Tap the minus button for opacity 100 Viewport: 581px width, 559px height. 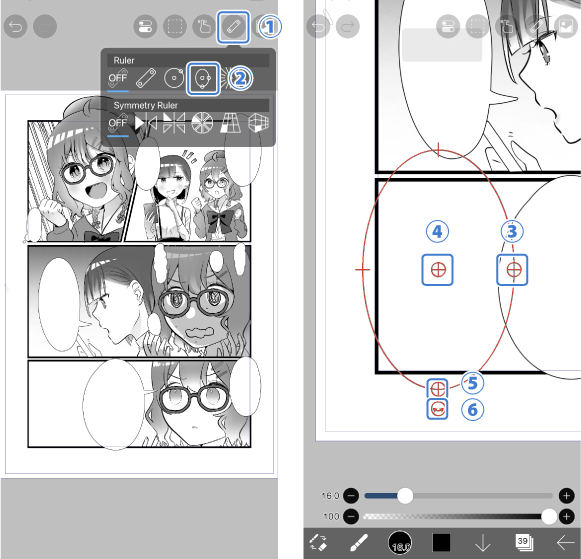(351, 516)
